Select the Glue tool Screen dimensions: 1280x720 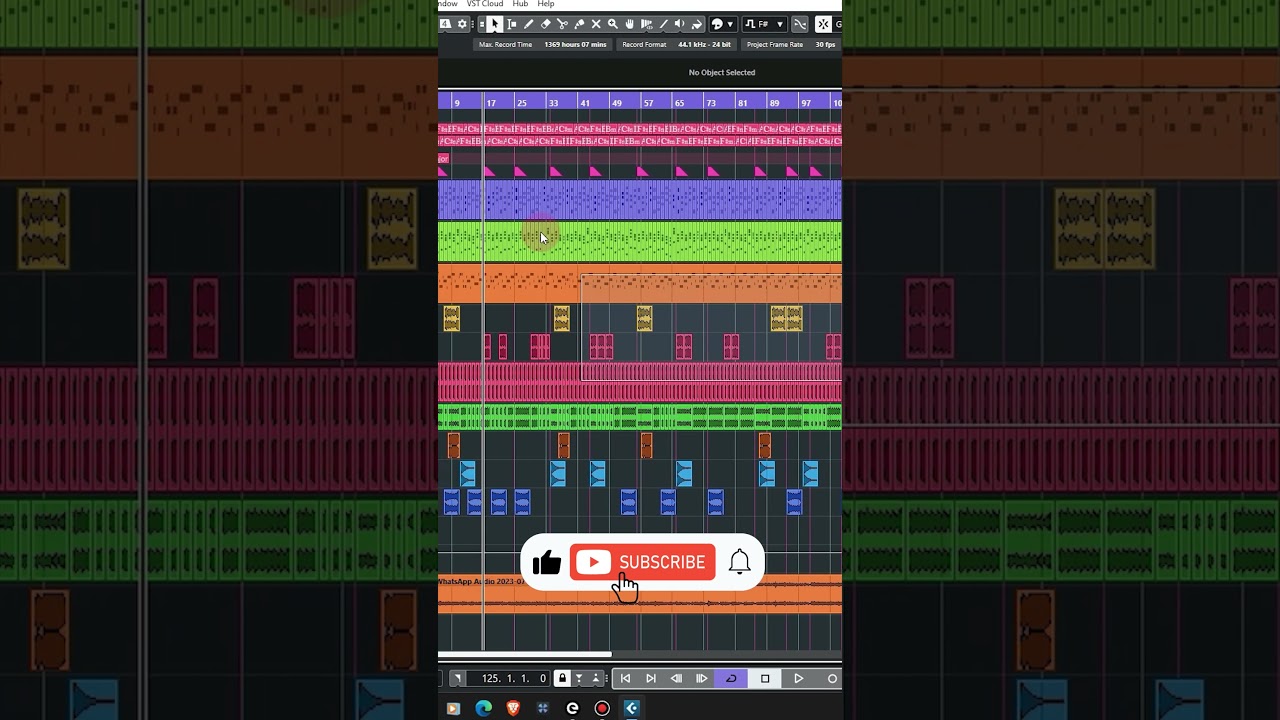click(579, 24)
